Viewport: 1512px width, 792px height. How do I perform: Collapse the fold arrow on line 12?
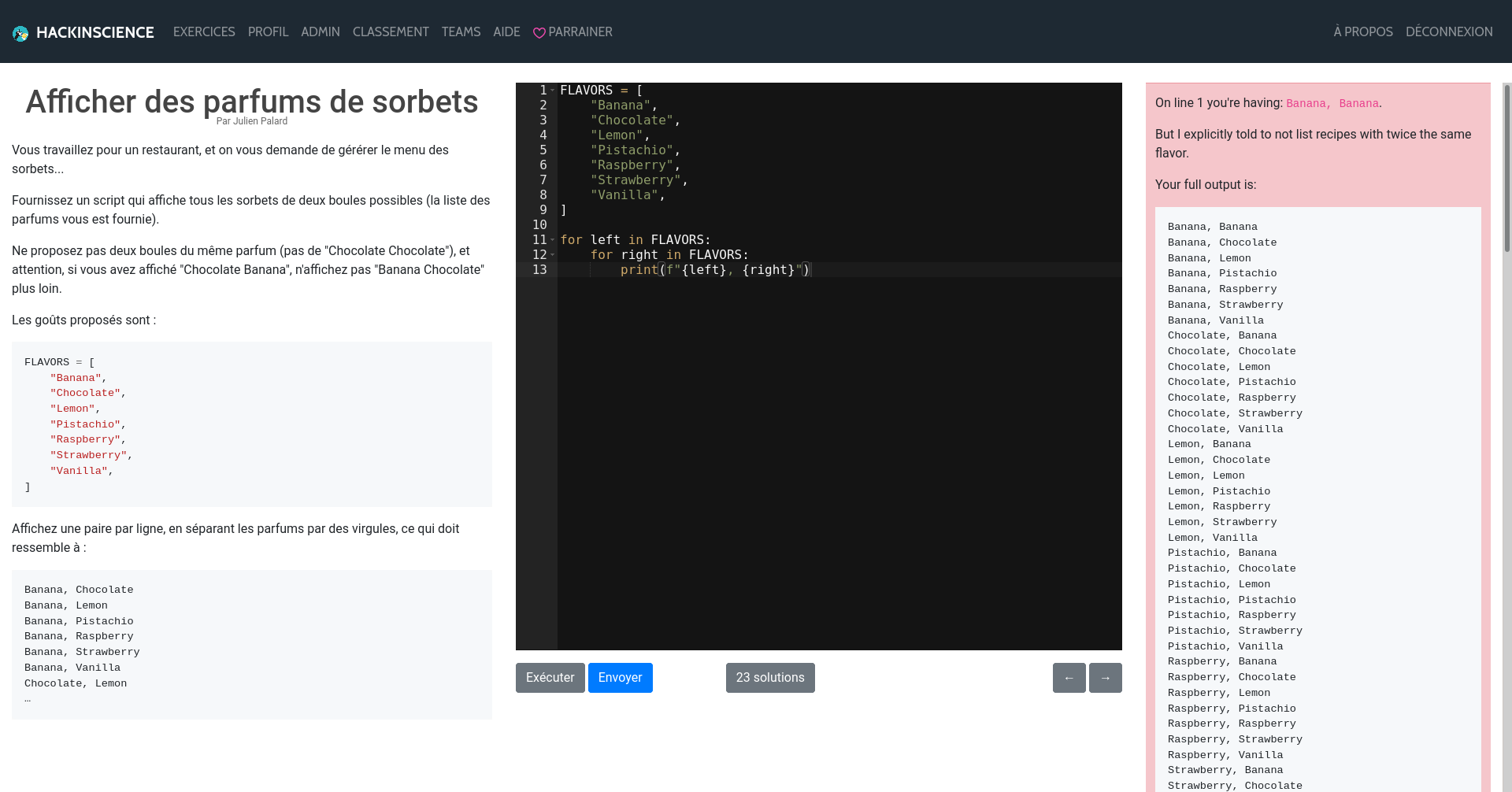553,255
